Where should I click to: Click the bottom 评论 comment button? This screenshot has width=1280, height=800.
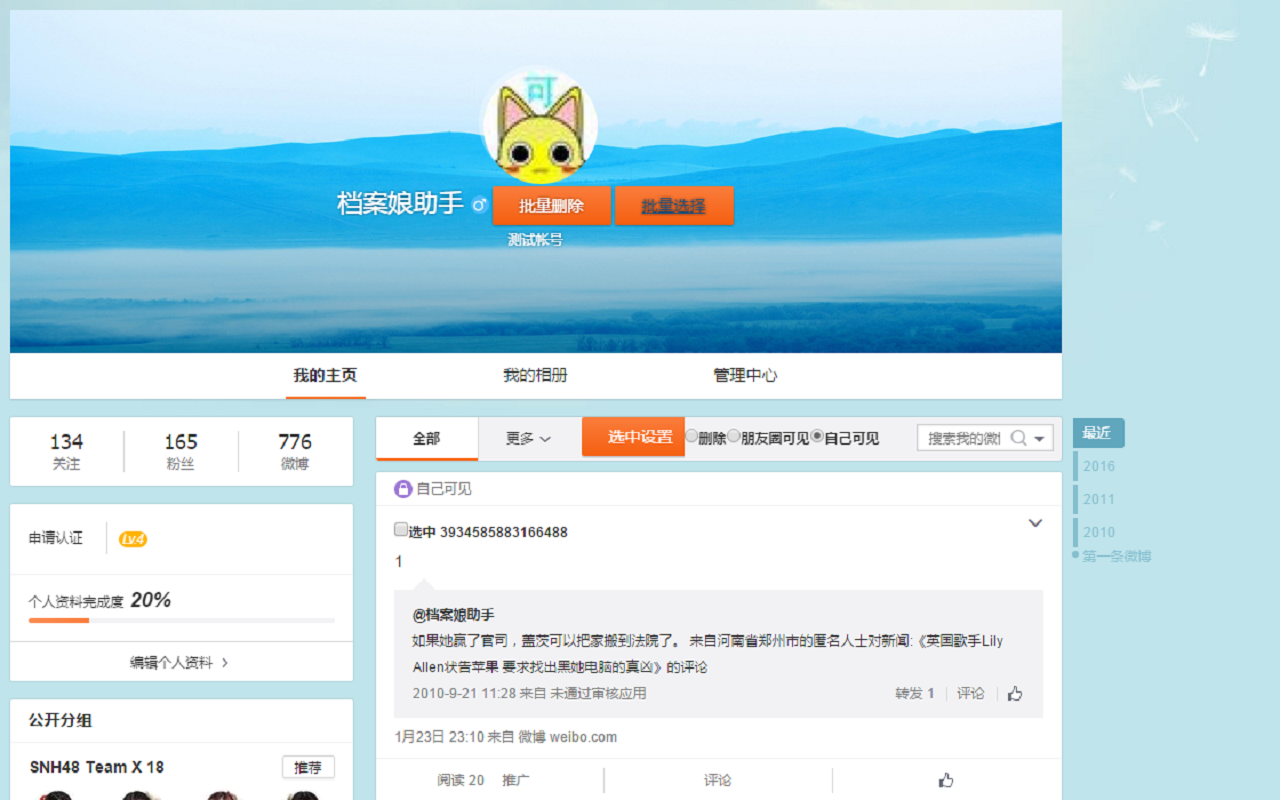tap(718, 780)
